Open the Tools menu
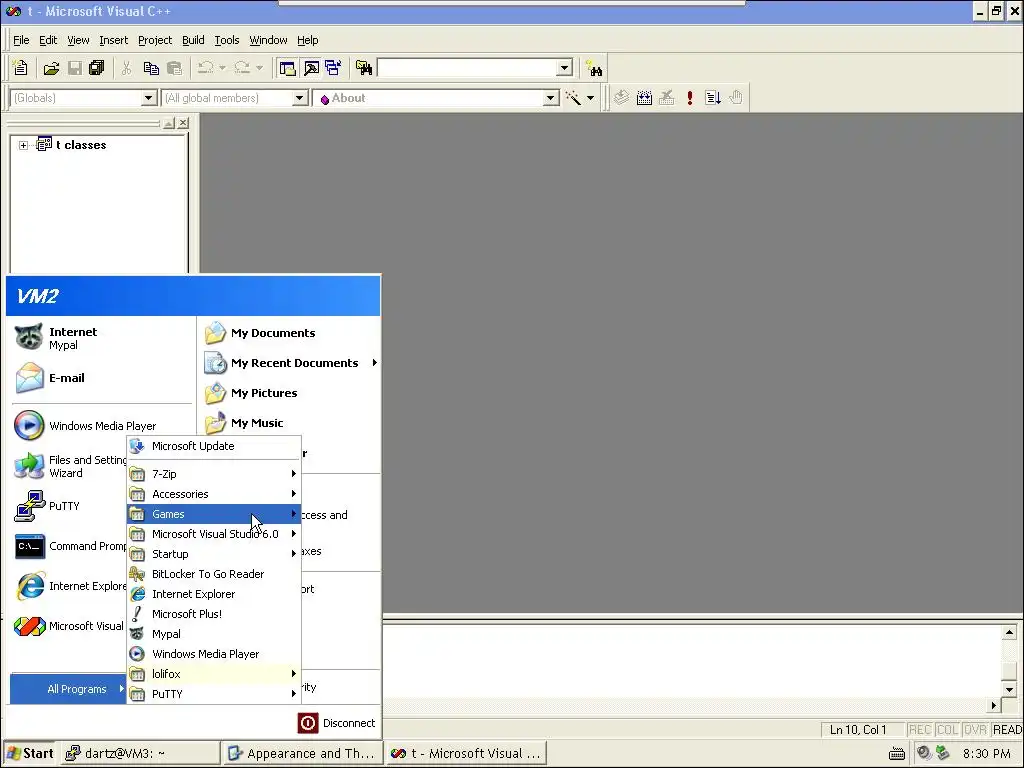Screen dimensions: 1024x768 coord(227,40)
